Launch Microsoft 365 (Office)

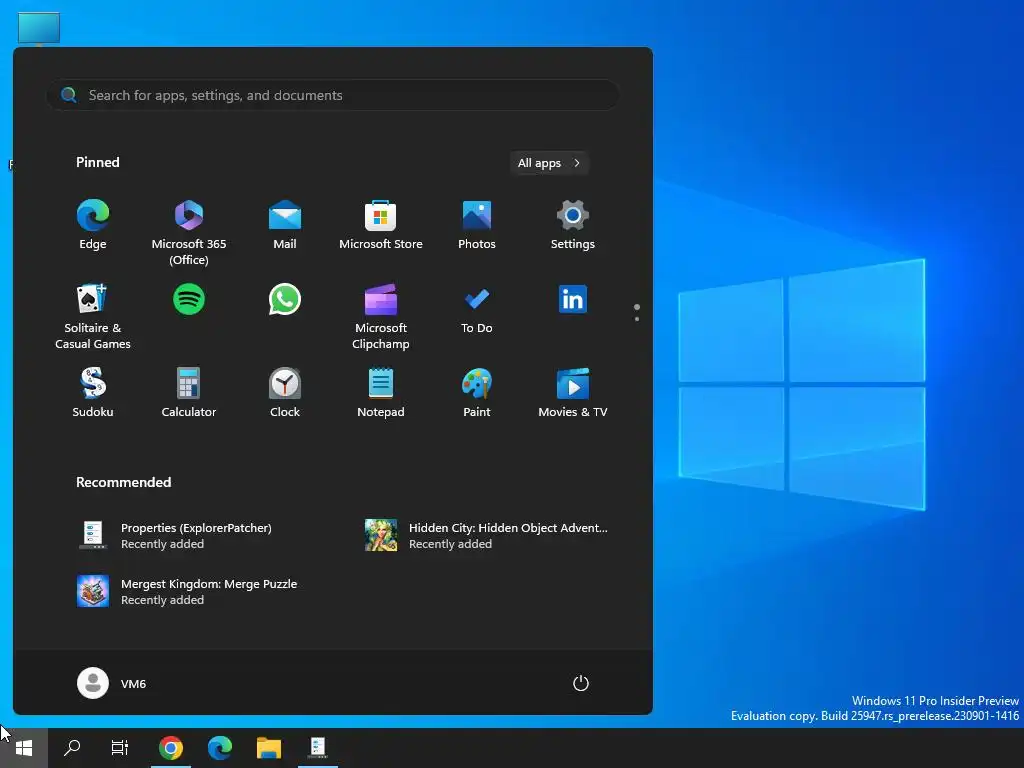tap(189, 232)
